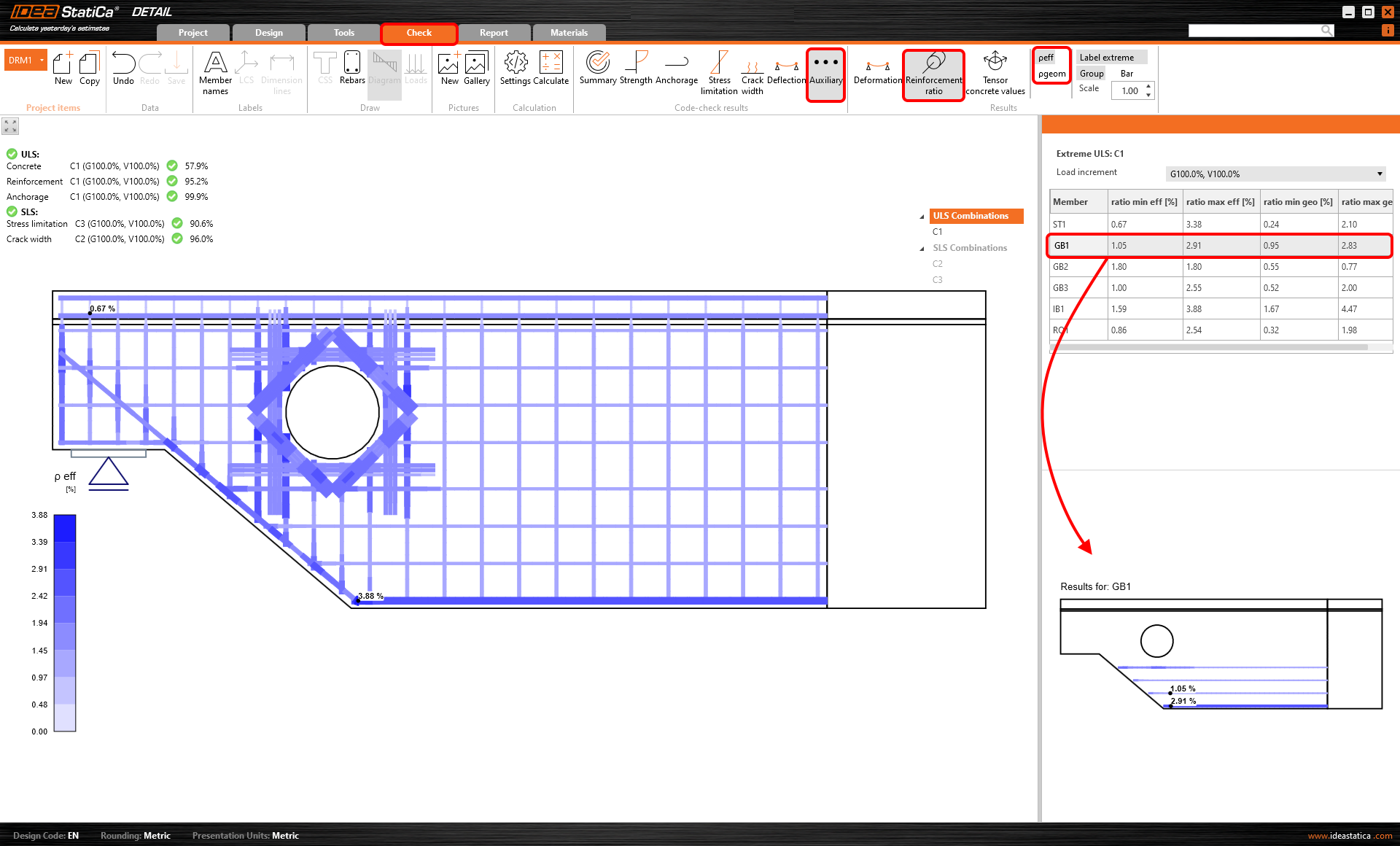Click the ρ eff color scale legend

[65, 622]
